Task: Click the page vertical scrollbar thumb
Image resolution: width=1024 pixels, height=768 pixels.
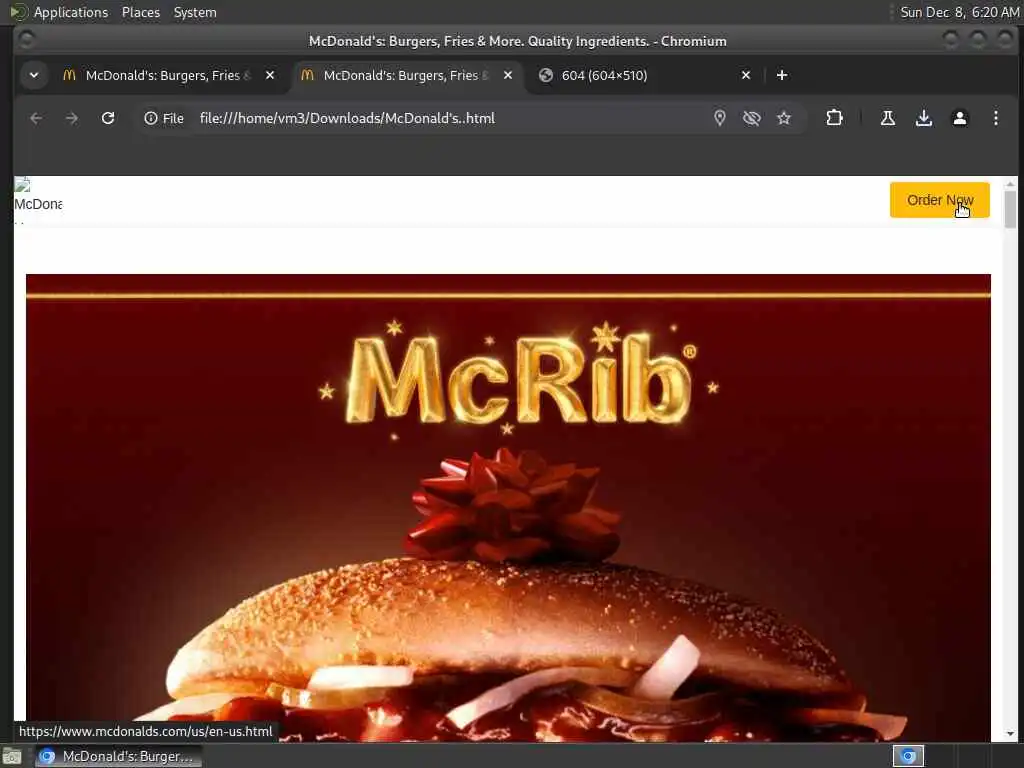Action: (1010, 208)
